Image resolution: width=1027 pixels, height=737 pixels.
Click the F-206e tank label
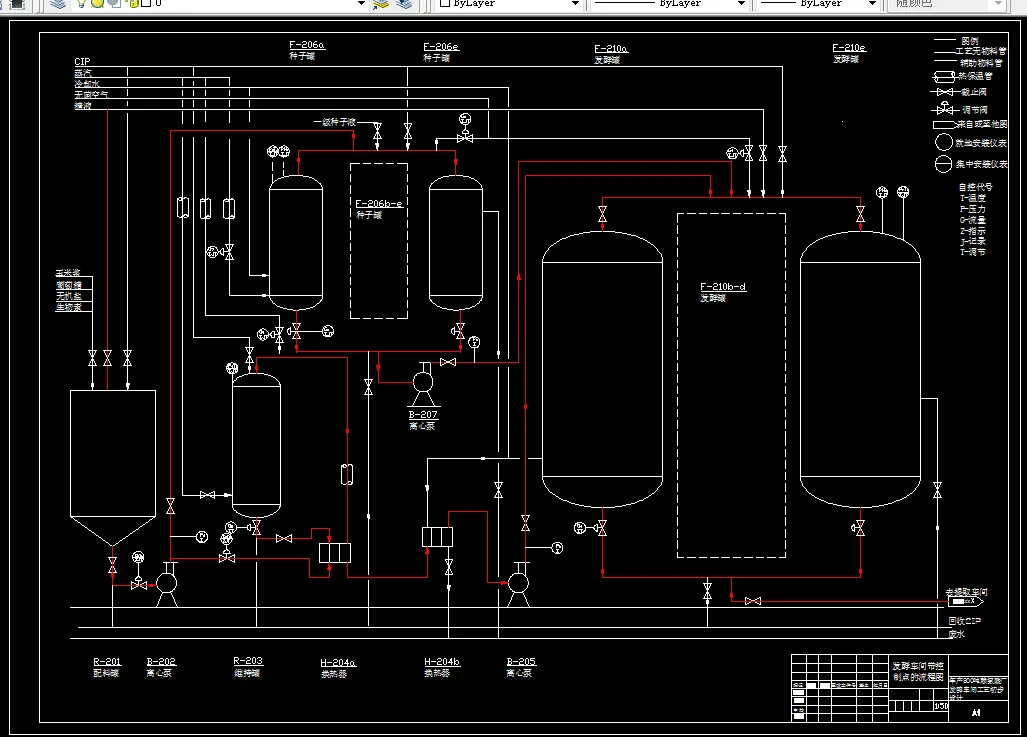point(441,47)
